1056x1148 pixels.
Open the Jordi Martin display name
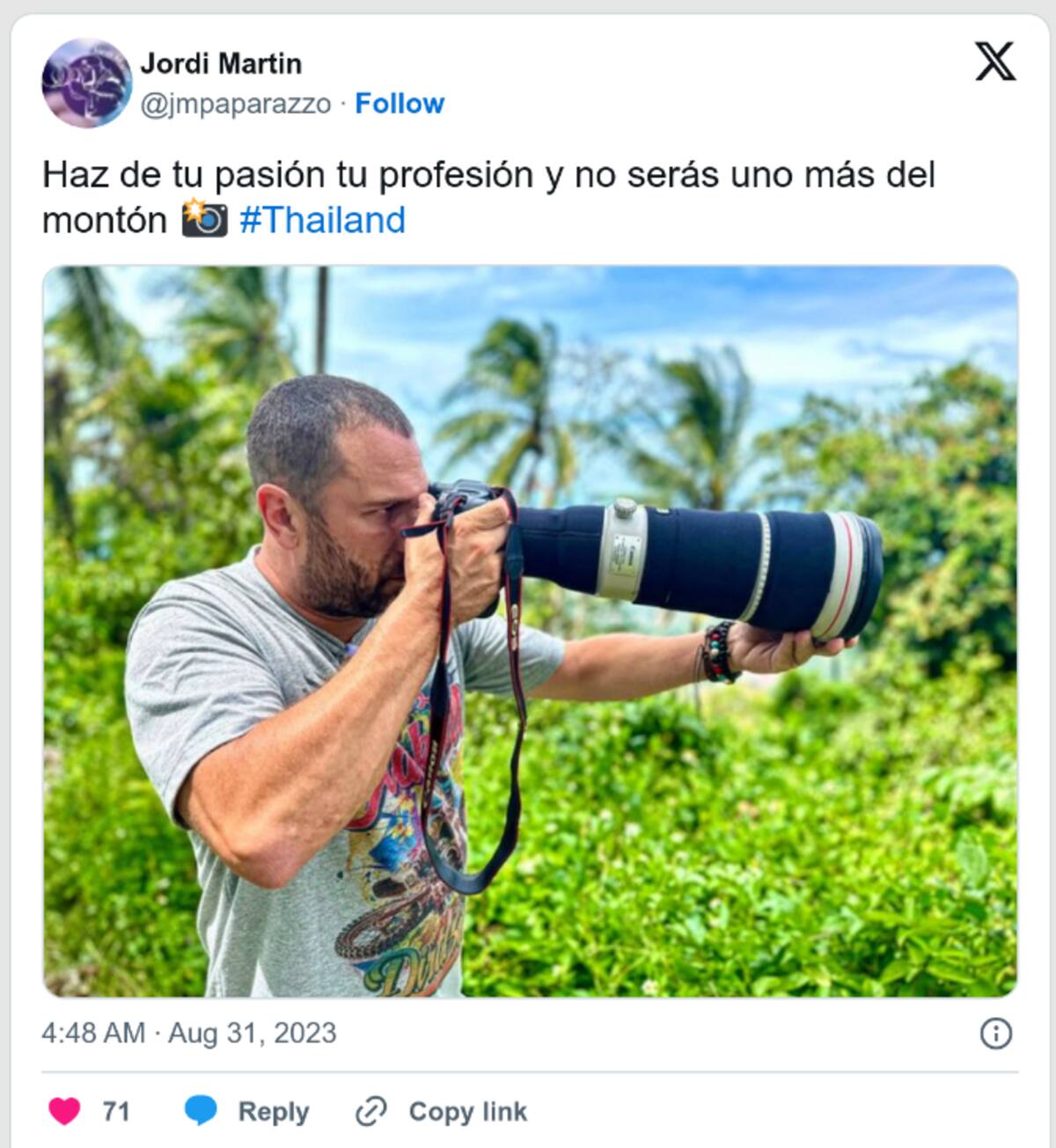pyautogui.click(x=221, y=63)
